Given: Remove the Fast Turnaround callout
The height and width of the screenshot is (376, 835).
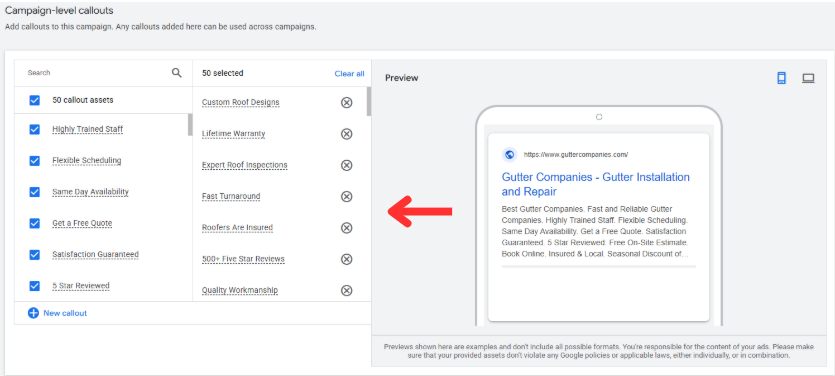Looking at the screenshot, I should [x=346, y=197].
